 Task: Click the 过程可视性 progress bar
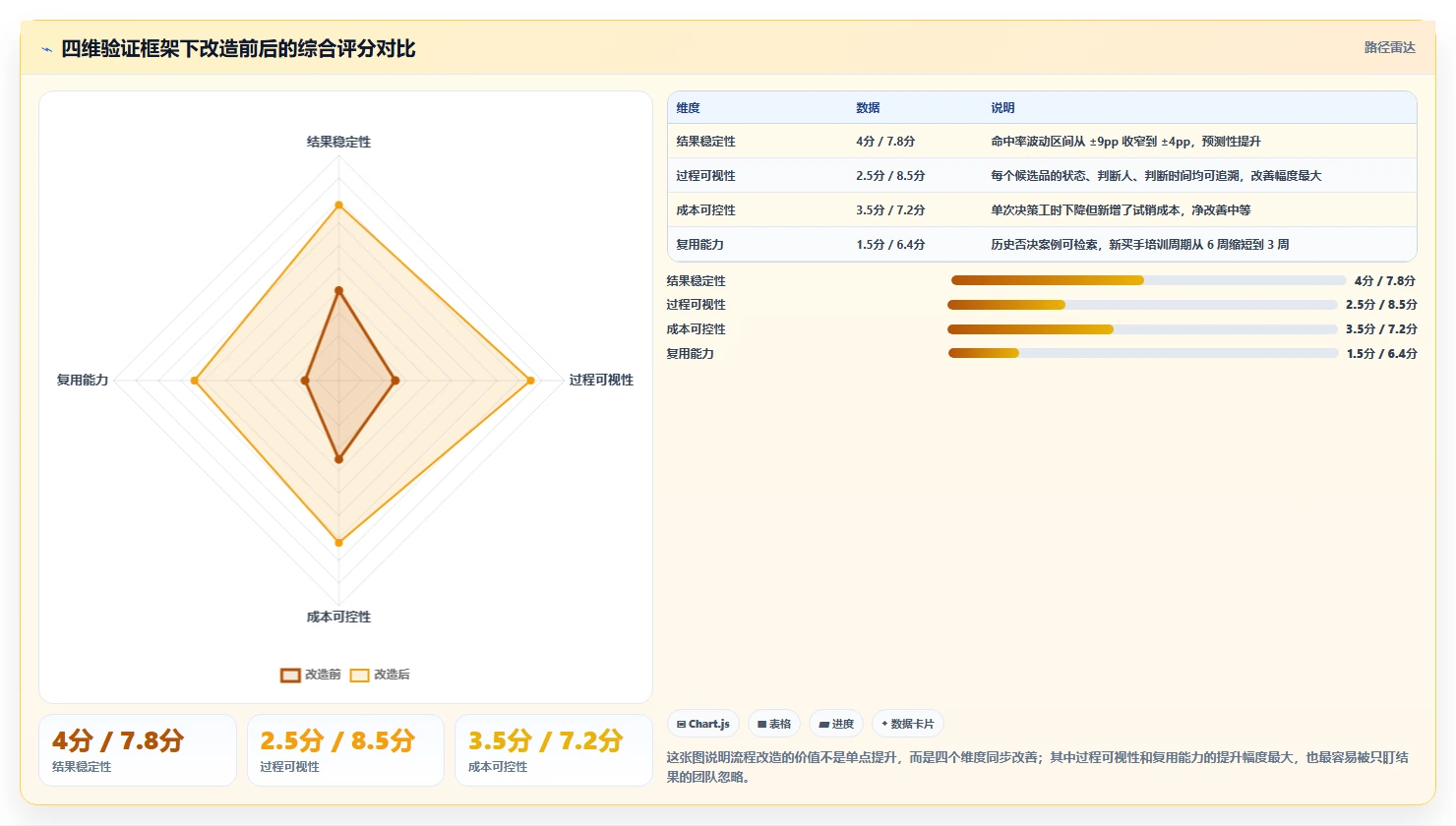coord(1142,305)
